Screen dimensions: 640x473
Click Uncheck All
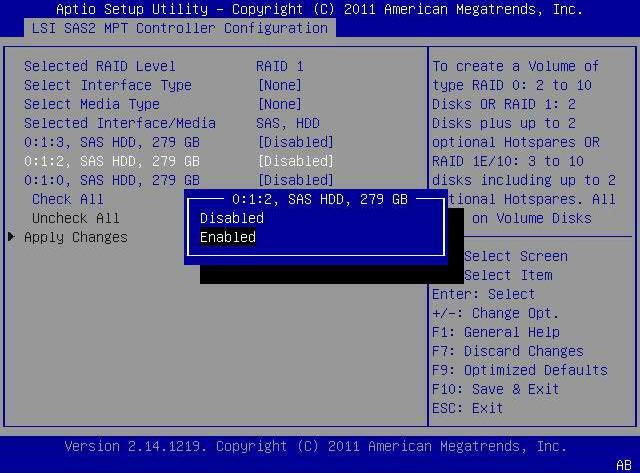tap(76, 218)
